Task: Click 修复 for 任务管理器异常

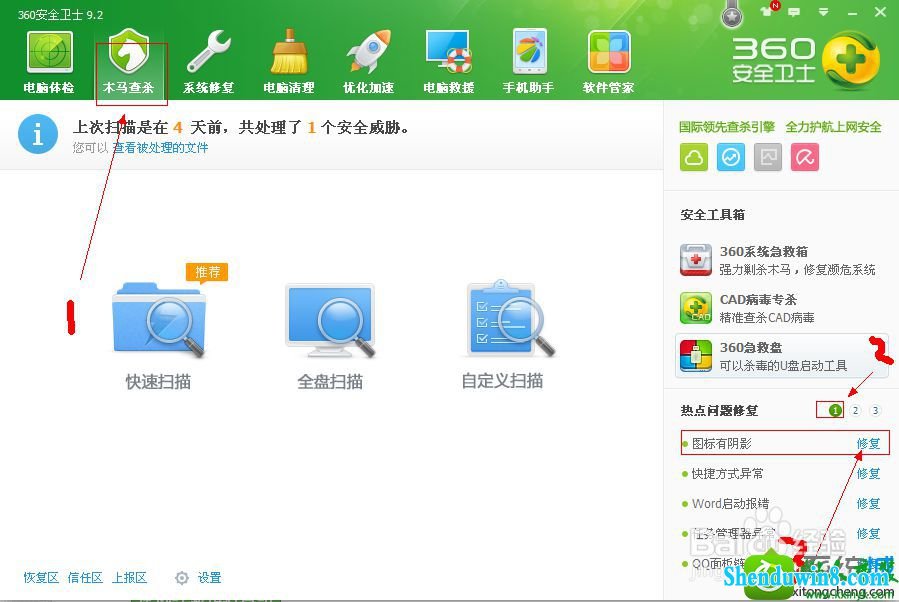Action: pyautogui.click(x=868, y=534)
